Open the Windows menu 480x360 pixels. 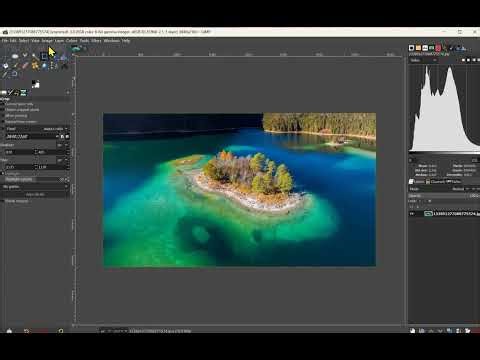coord(111,41)
